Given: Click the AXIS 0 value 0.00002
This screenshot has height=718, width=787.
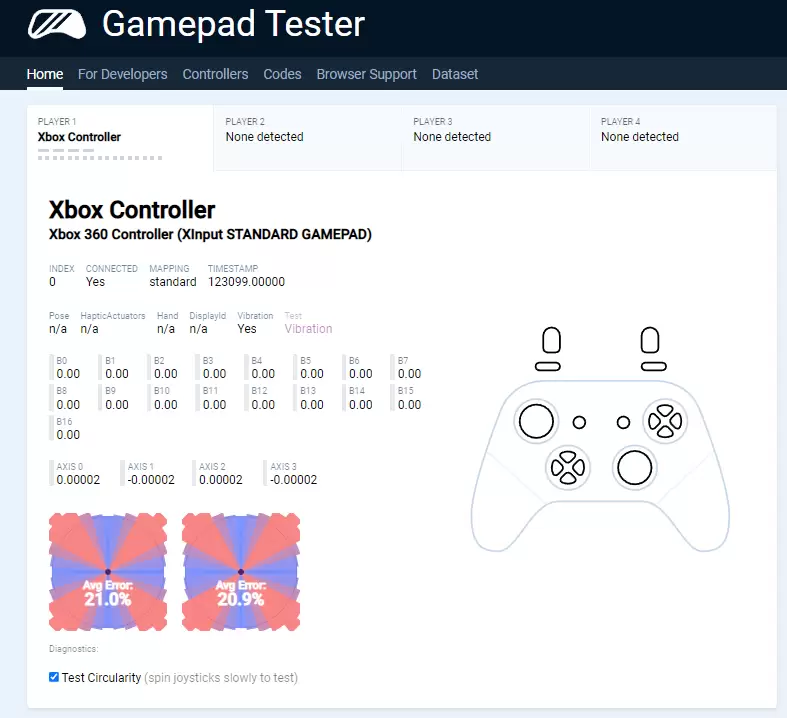Looking at the screenshot, I should pos(78,480).
